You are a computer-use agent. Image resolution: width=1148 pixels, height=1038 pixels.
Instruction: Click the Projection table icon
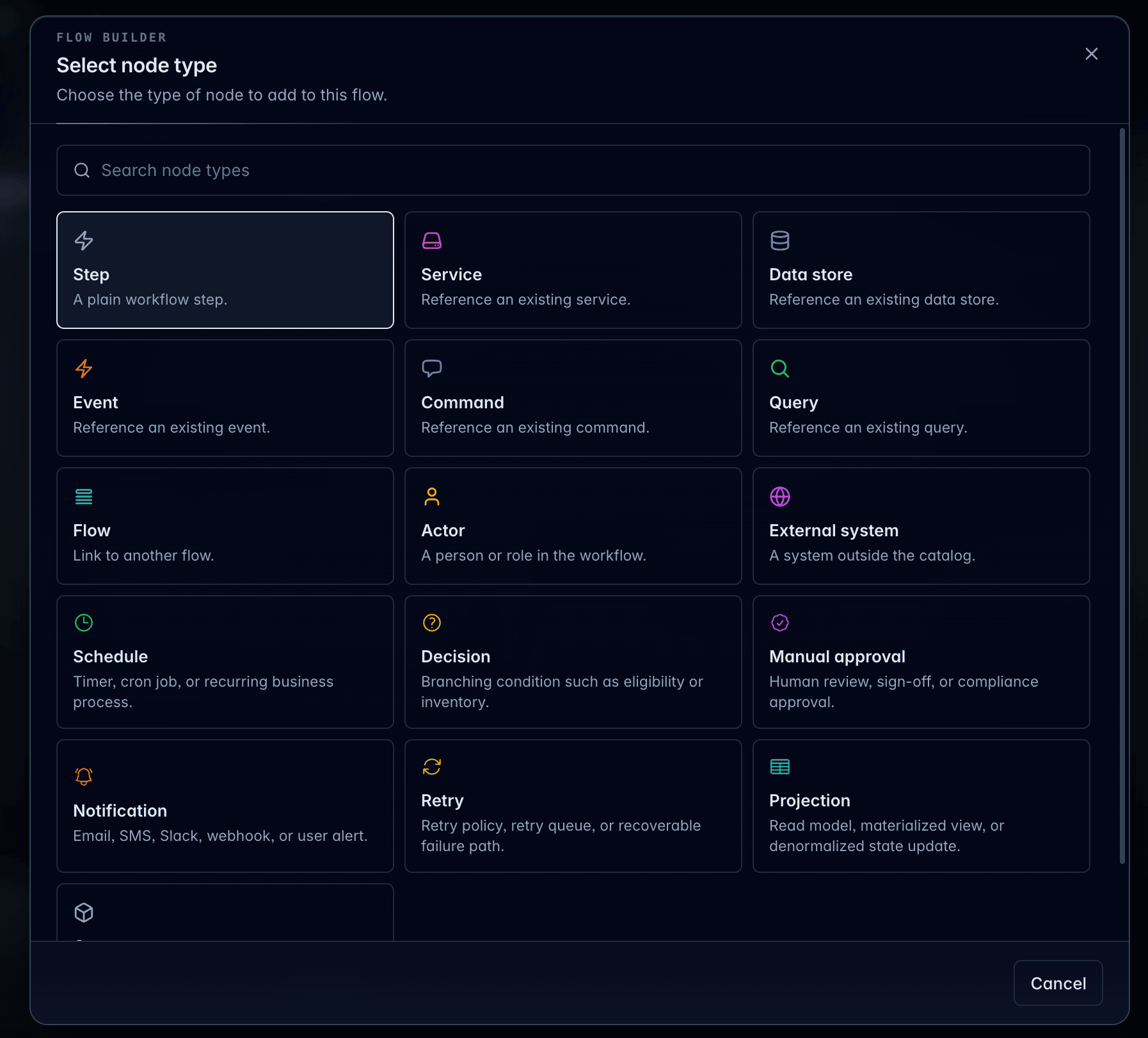click(780, 767)
